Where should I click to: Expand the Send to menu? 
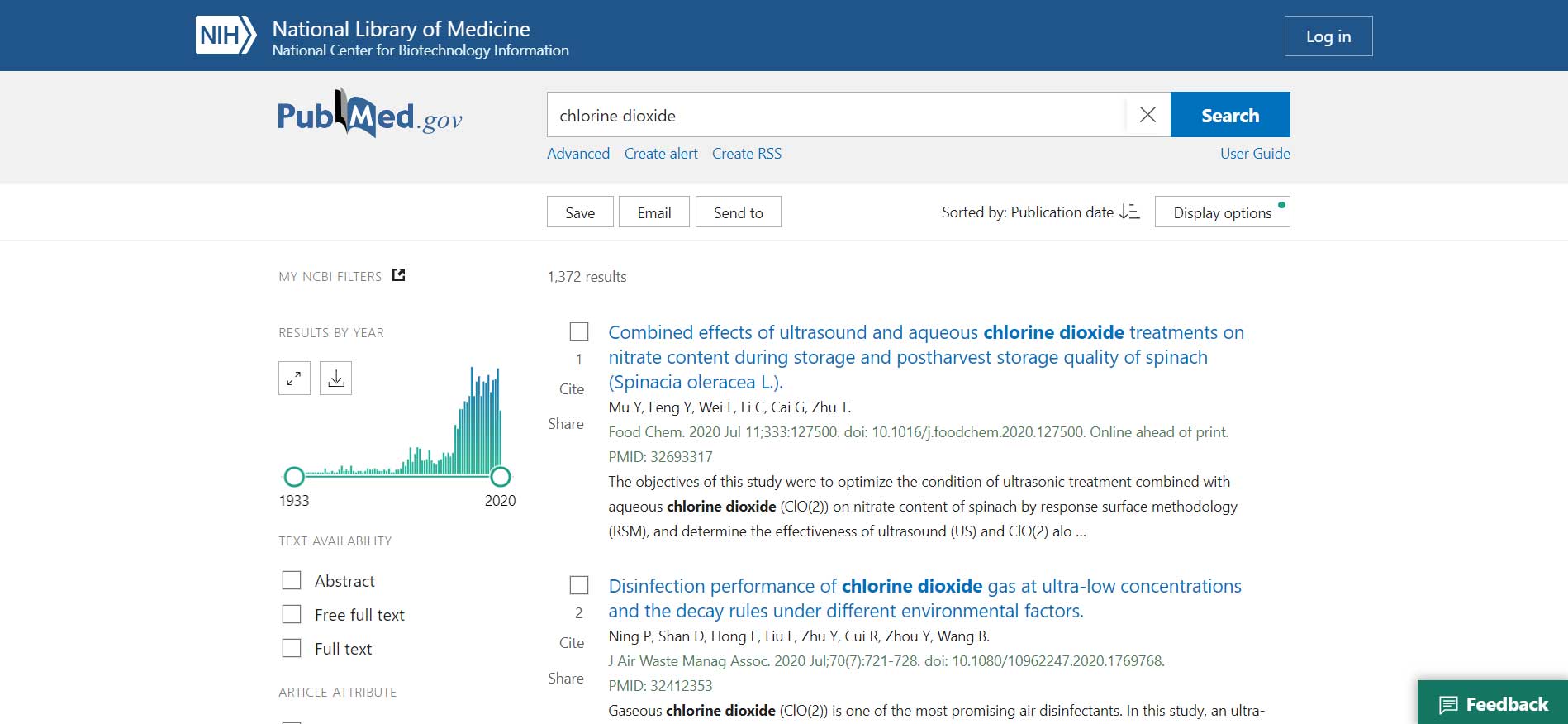point(738,212)
